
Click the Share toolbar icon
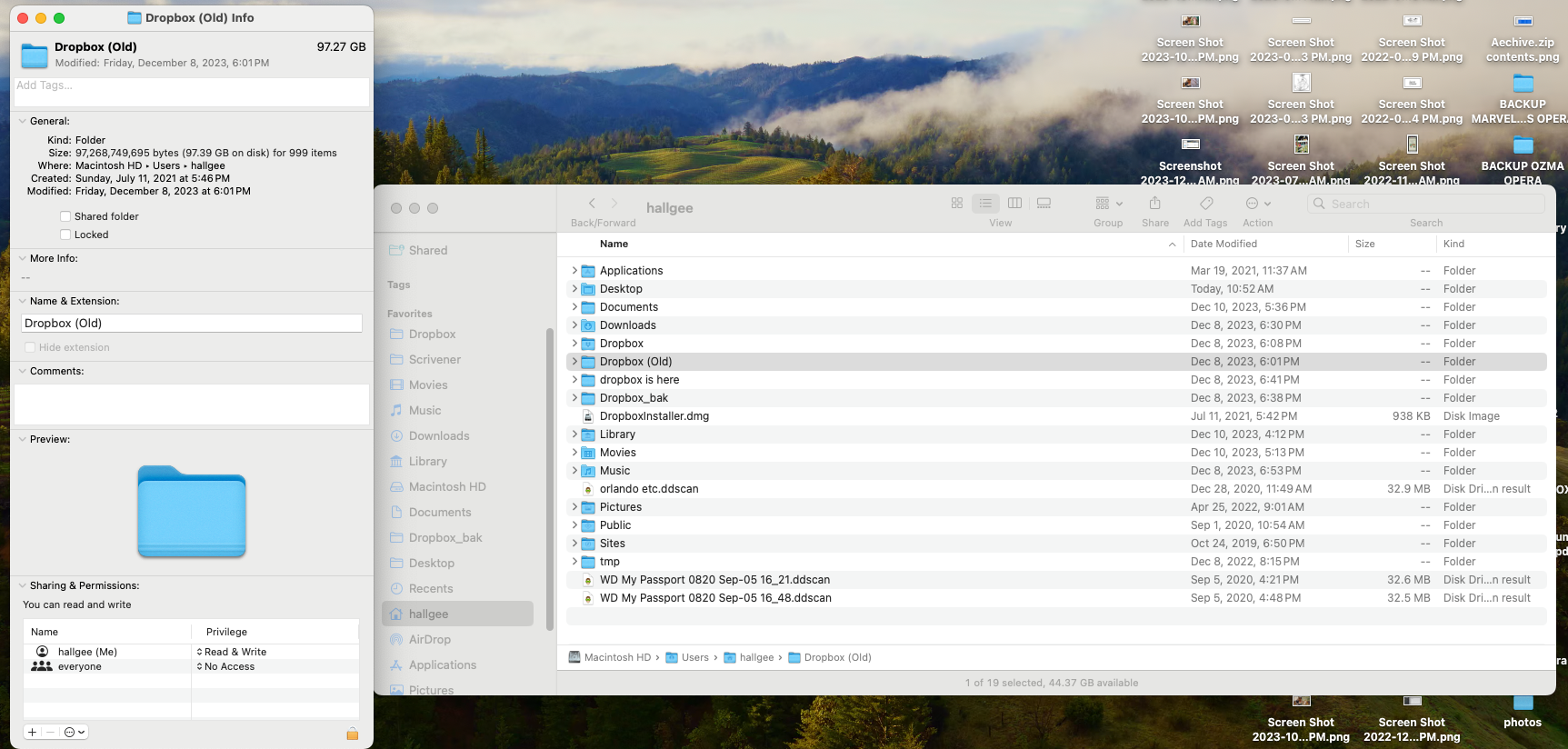[x=1154, y=204]
